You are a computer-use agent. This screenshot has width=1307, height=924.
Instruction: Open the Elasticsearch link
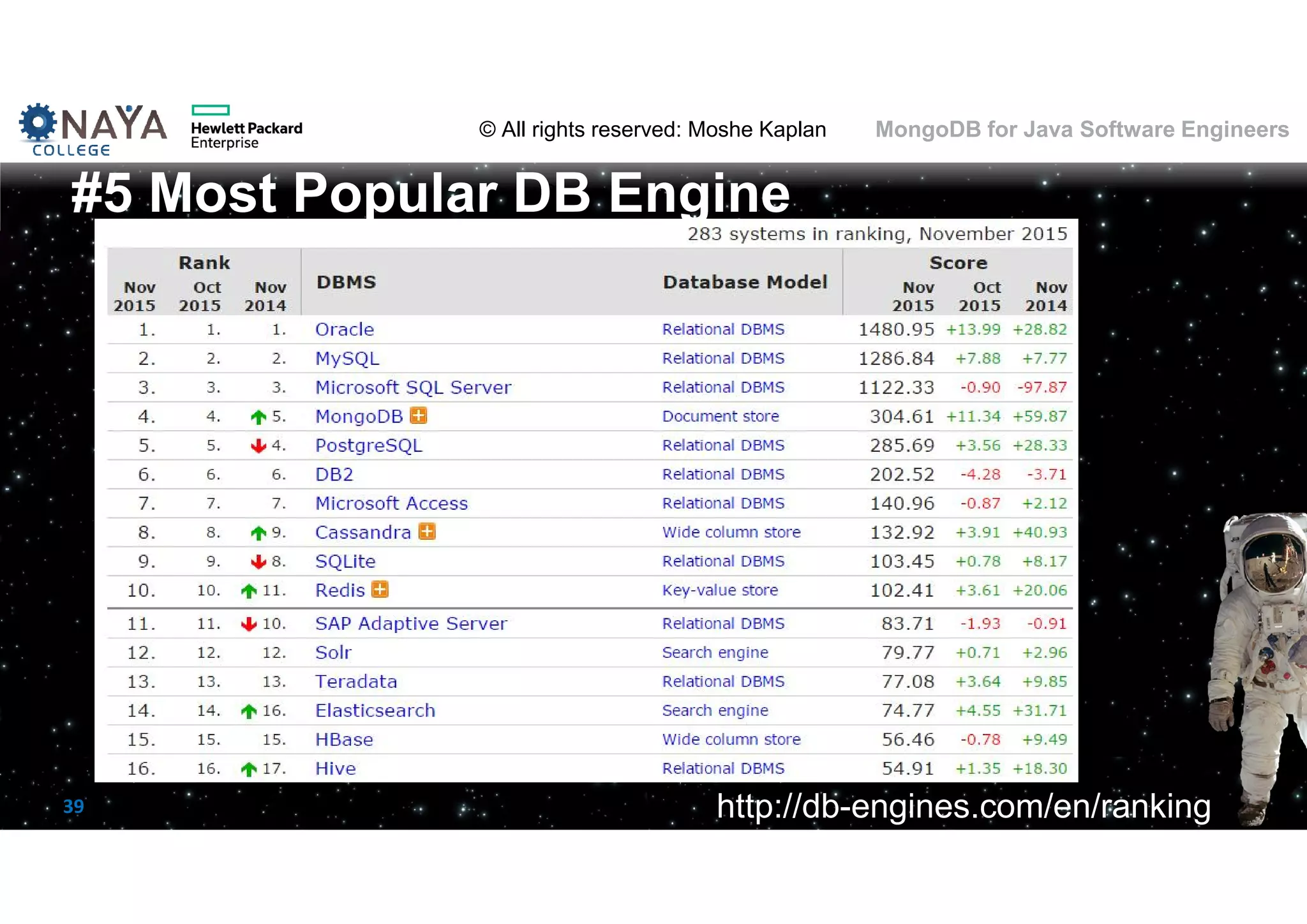[375, 710]
